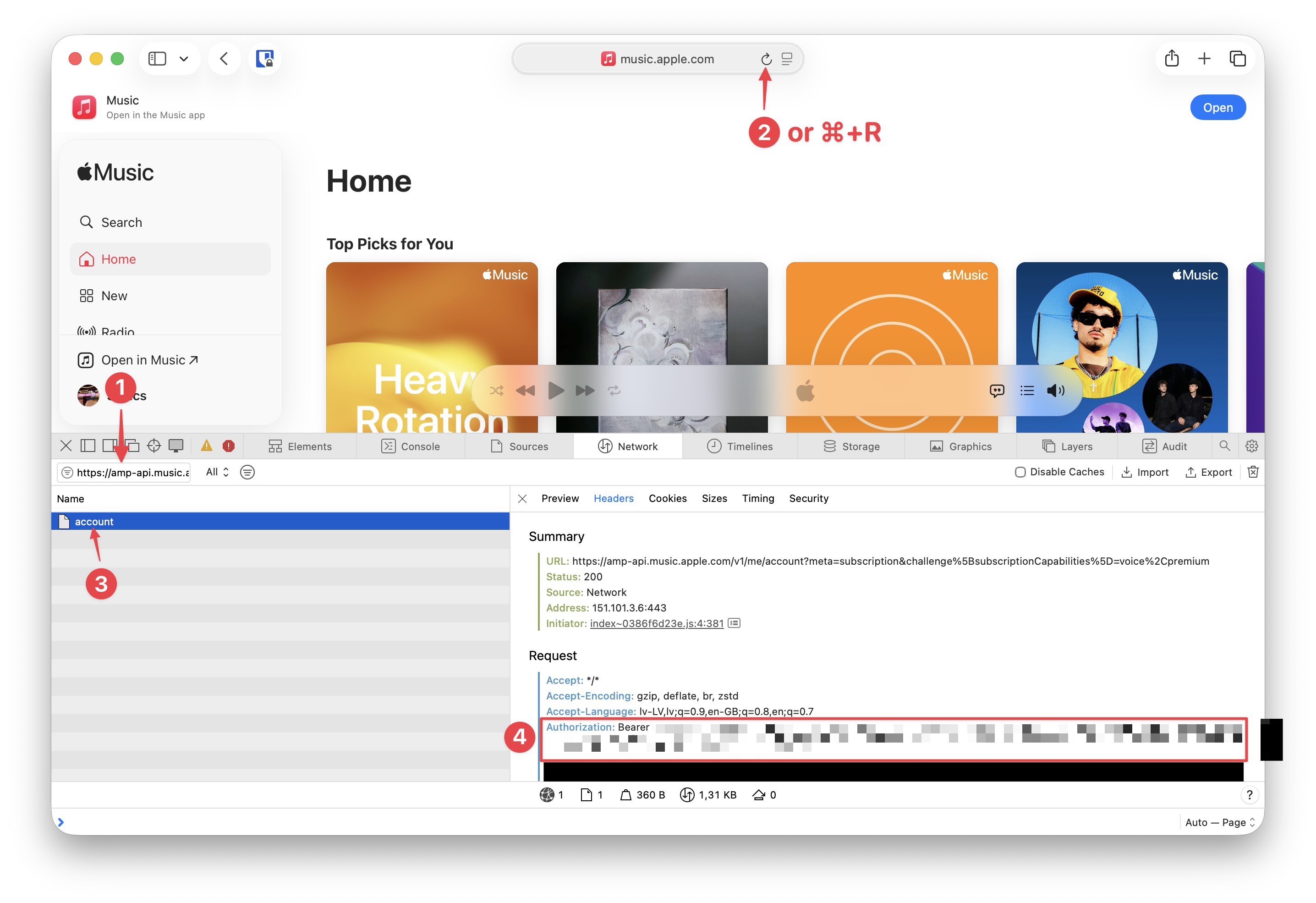Open the user profile avatar
The height and width of the screenshot is (903, 1316).
88,396
